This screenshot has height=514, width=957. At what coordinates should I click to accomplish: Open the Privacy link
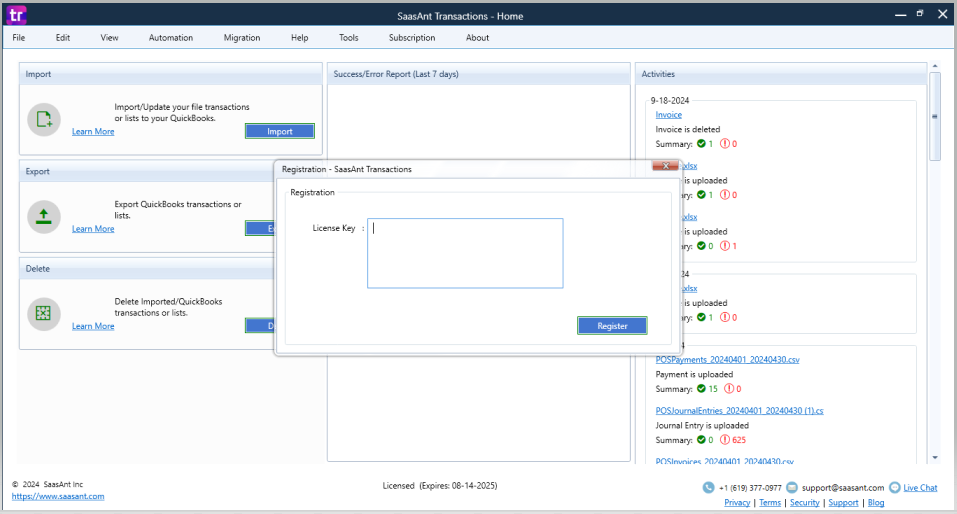point(737,502)
